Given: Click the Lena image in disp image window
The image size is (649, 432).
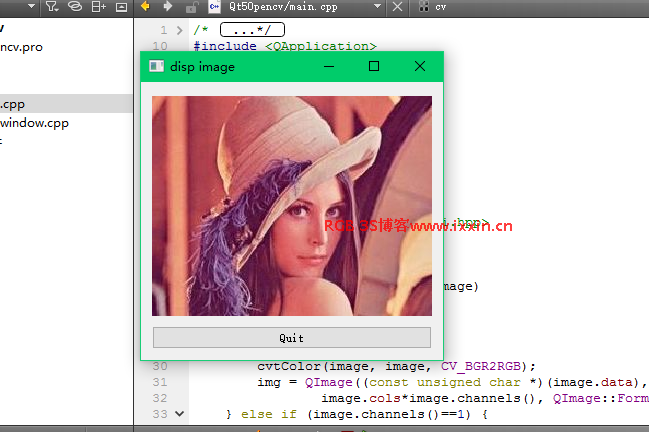Looking at the screenshot, I should pos(292,206).
